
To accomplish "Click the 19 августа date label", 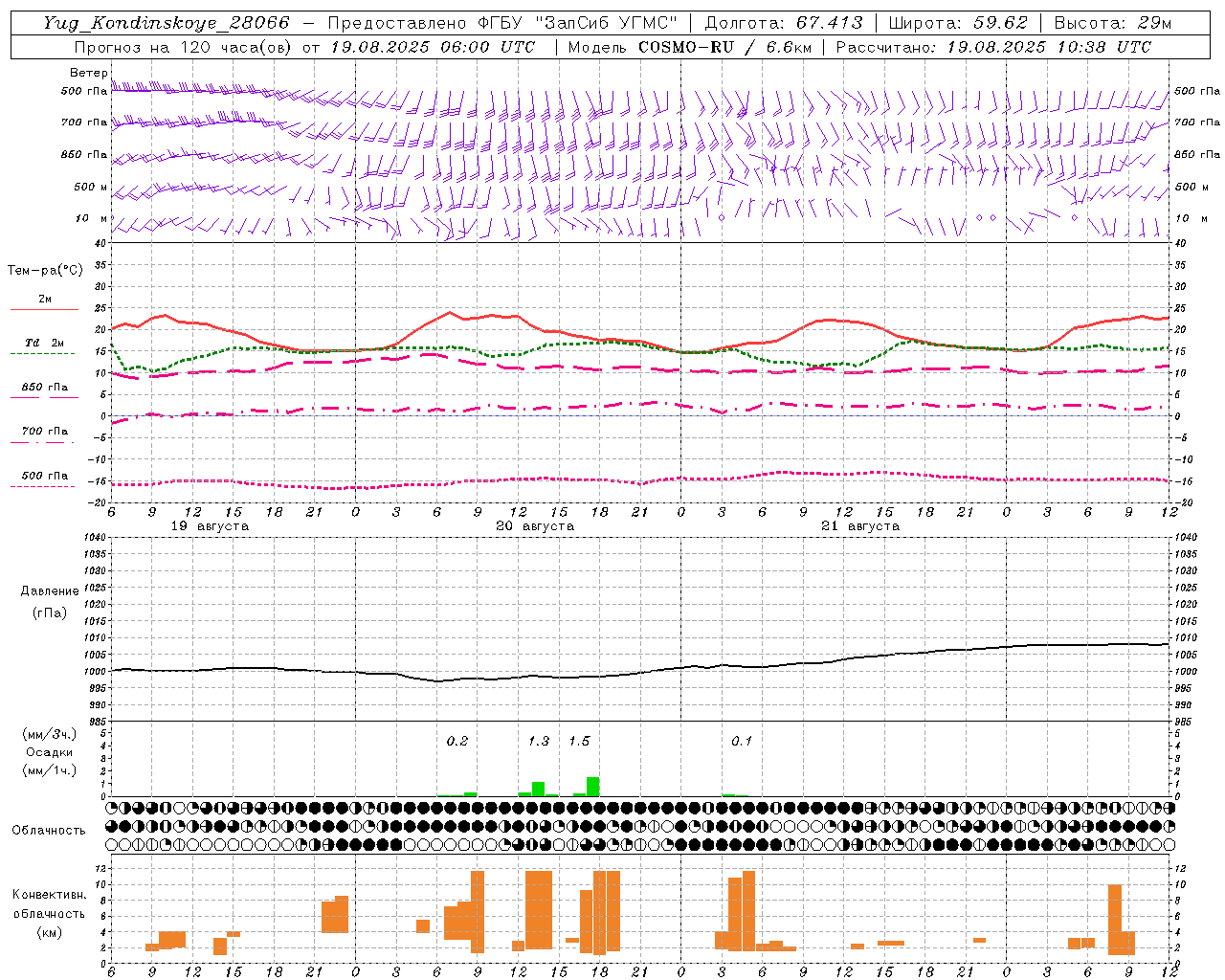I will point(210,526).
